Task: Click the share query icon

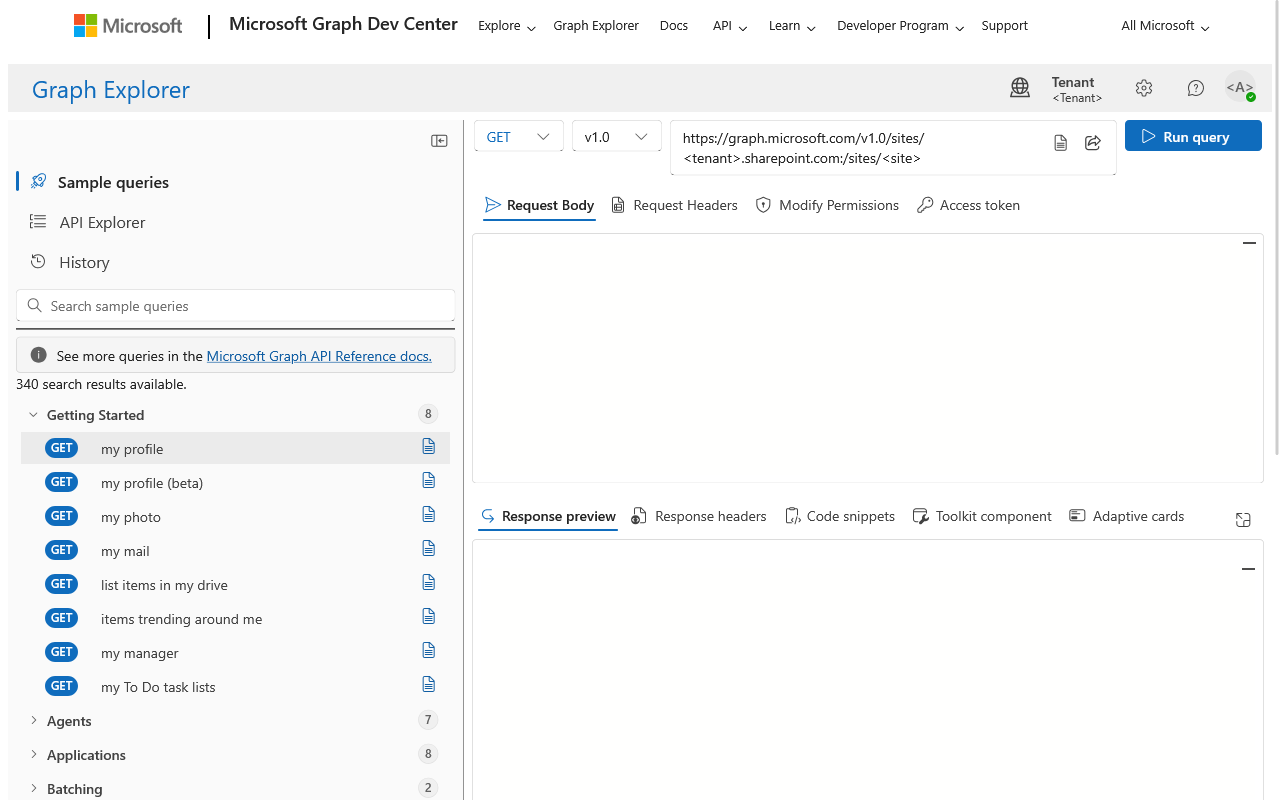Action: click(1093, 143)
